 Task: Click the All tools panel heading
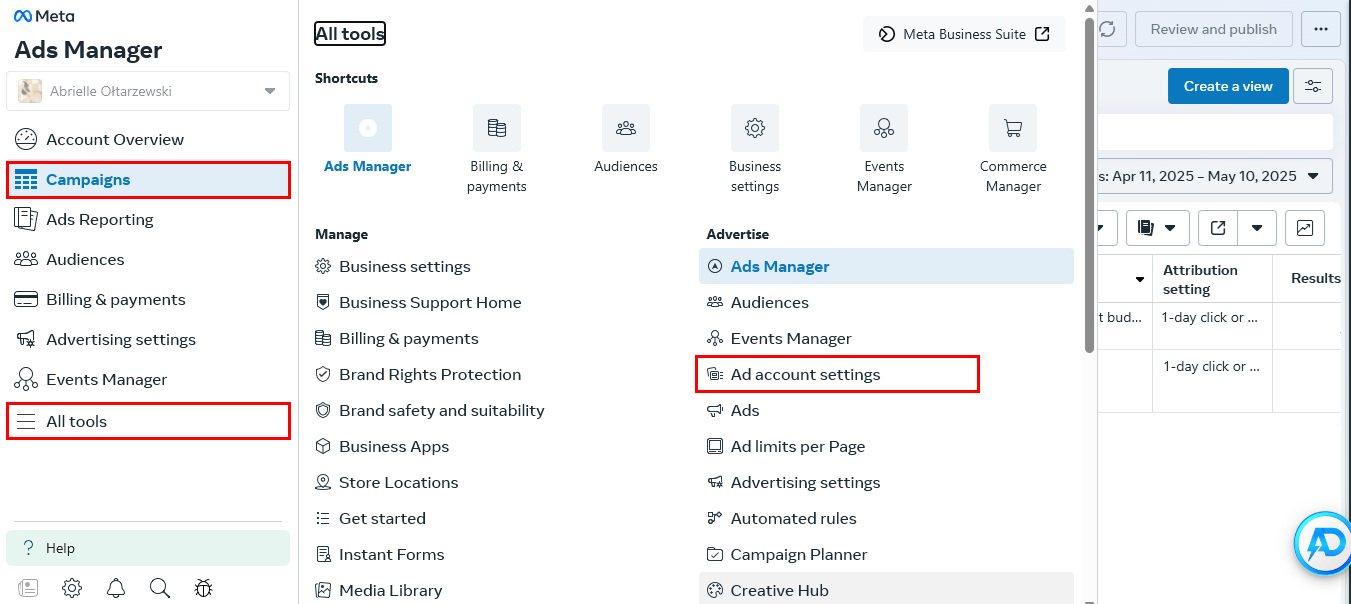350,34
